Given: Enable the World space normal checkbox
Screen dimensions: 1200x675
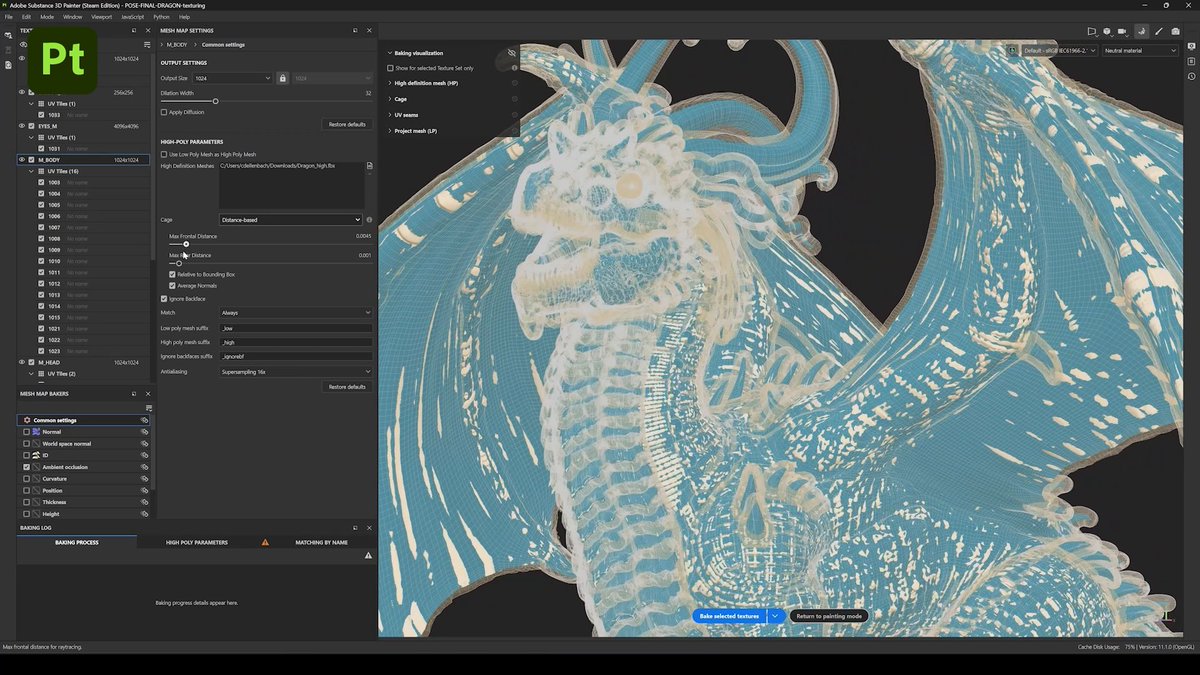Looking at the screenshot, I should pyautogui.click(x=27, y=444).
